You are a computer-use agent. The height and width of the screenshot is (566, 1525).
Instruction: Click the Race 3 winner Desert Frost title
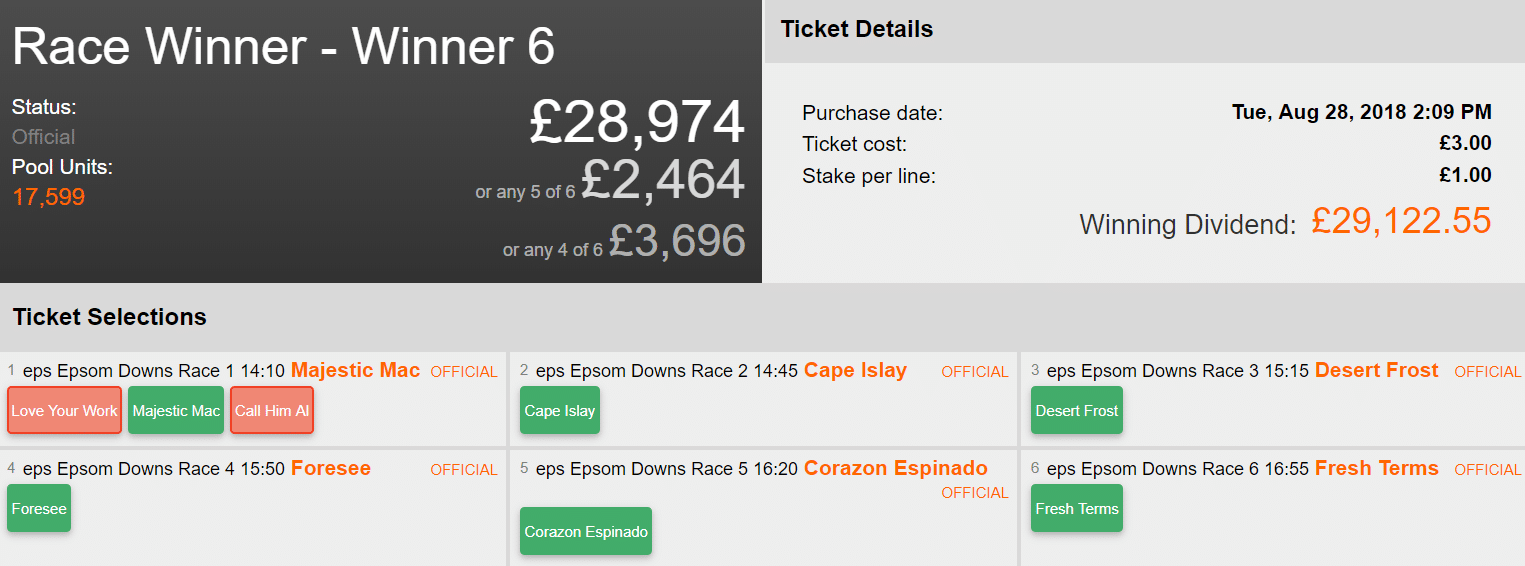tap(1376, 371)
